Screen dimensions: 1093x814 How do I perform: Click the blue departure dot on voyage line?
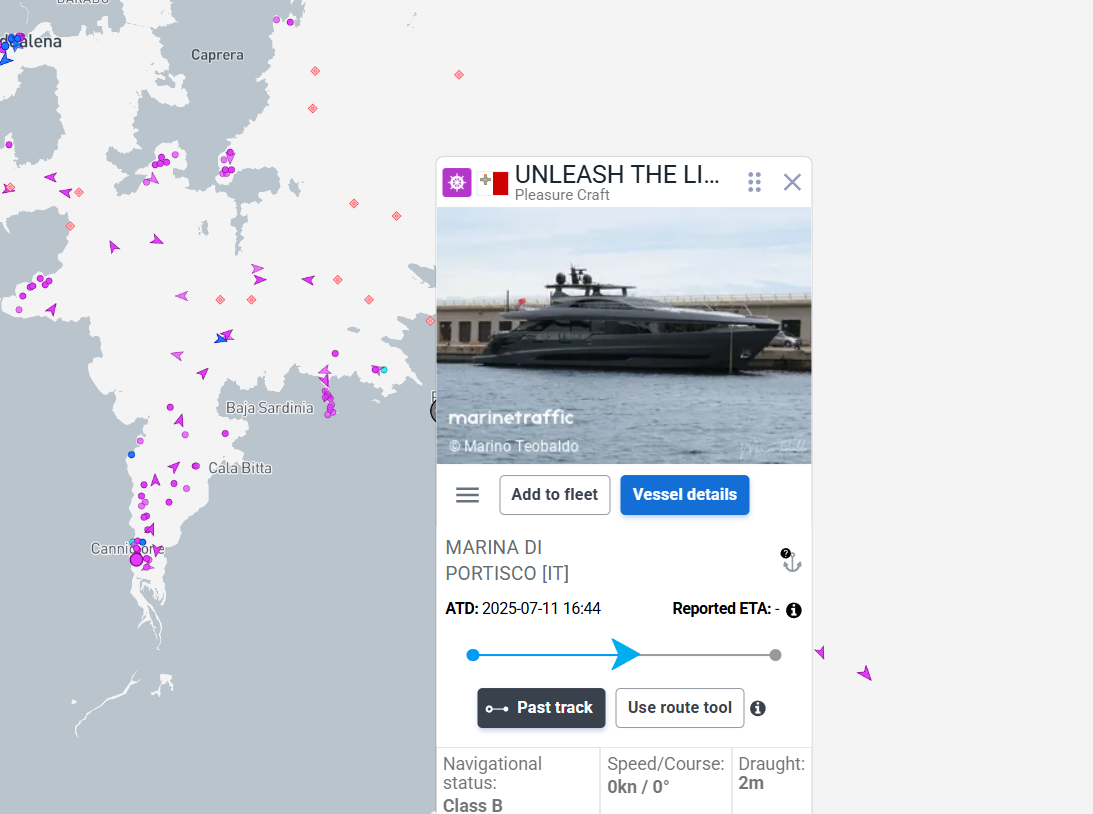pyautogui.click(x=473, y=654)
